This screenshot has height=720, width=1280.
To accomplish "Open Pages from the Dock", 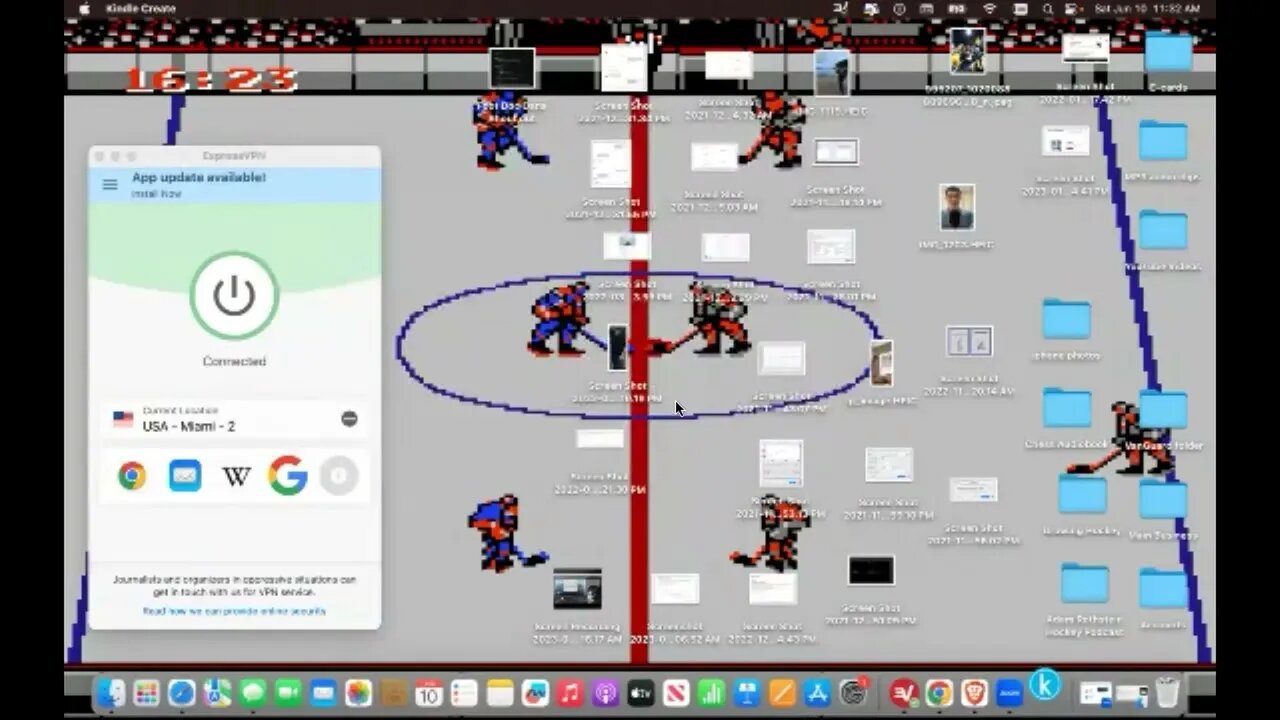I will [x=782, y=693].
